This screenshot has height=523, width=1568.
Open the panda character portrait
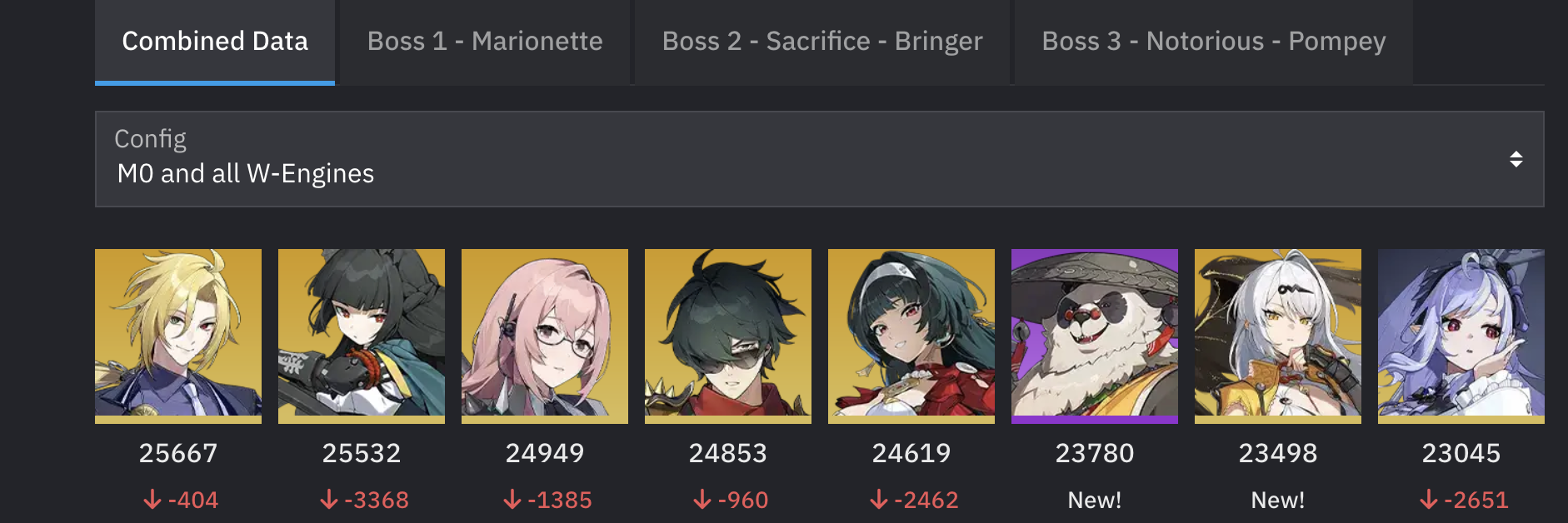pyautogui.click(x=1095, y=336)
